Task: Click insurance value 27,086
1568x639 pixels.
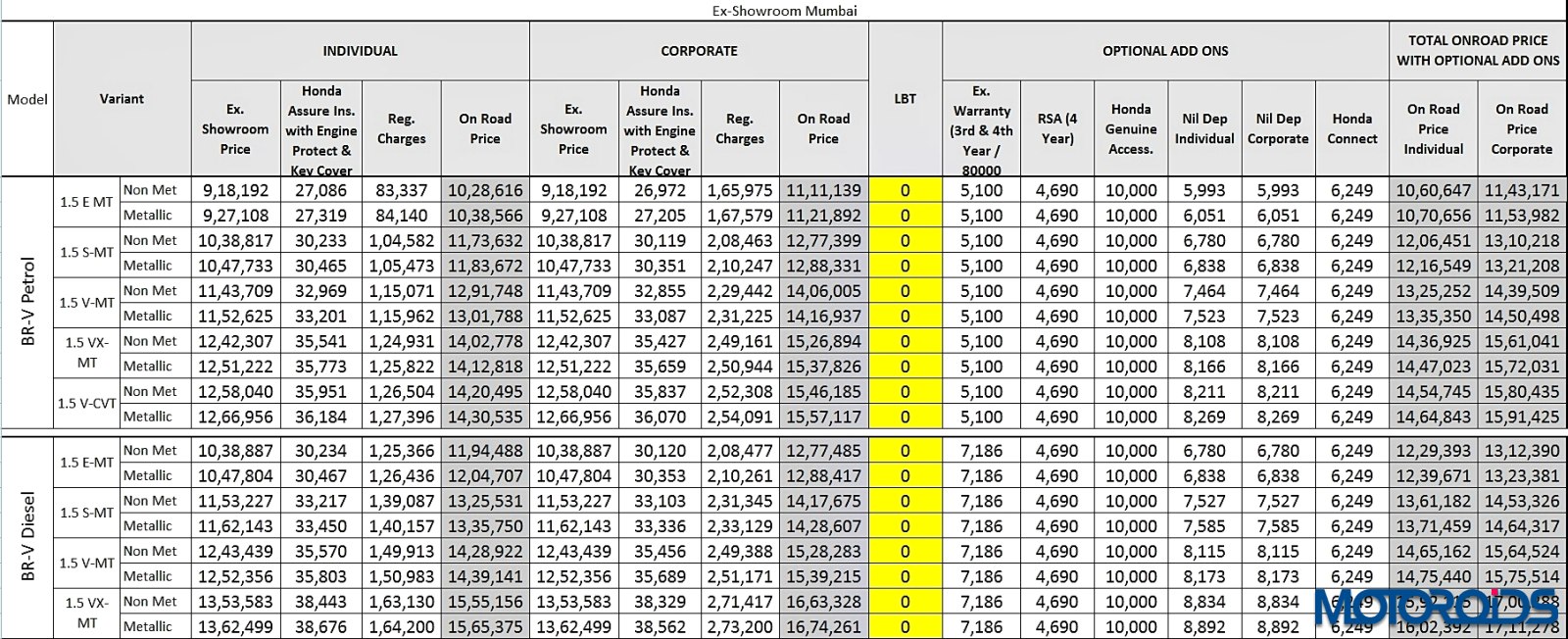Action: tap(320, 190)
